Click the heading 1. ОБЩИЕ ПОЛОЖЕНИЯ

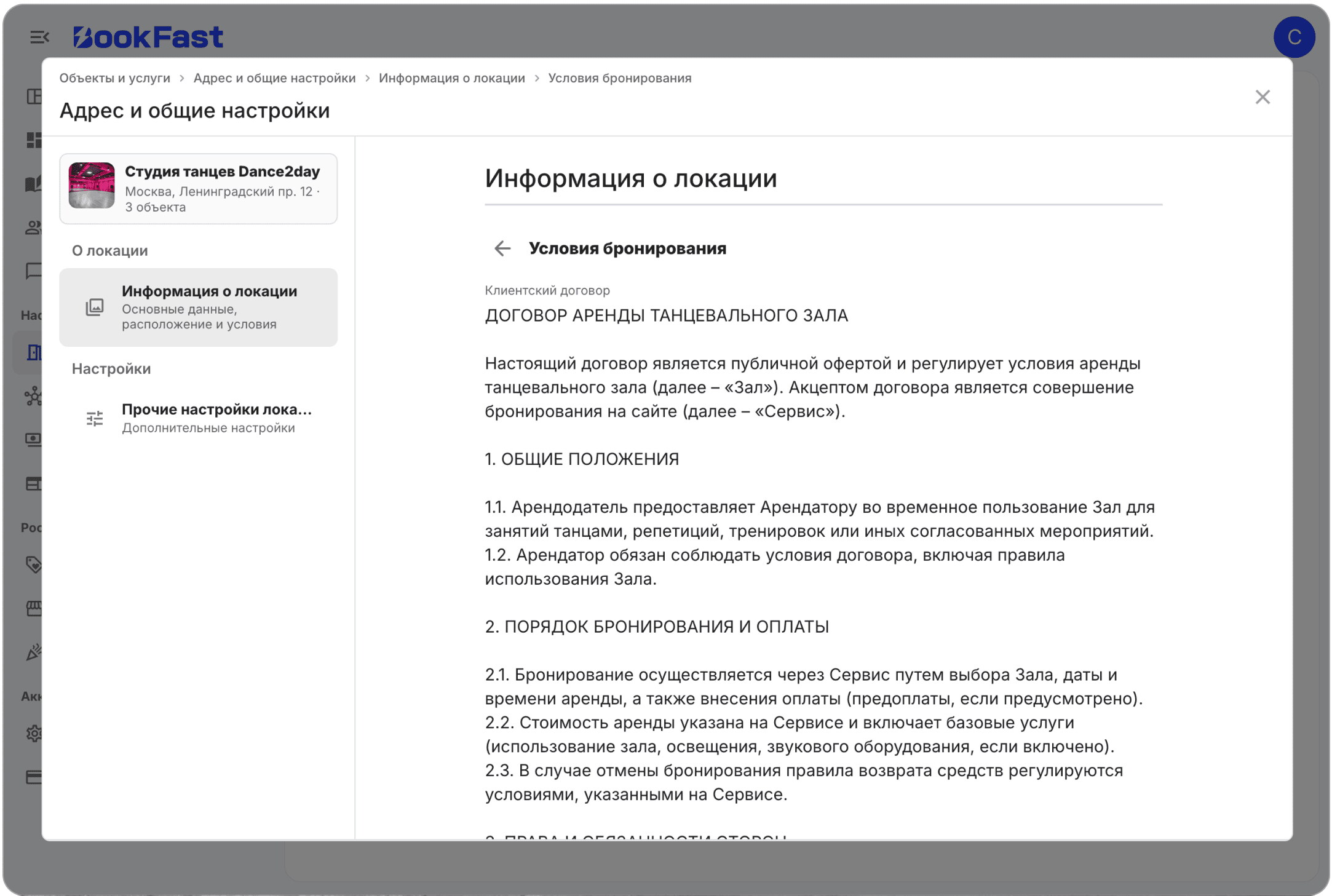pyautogui.click(x=582, y=459)
